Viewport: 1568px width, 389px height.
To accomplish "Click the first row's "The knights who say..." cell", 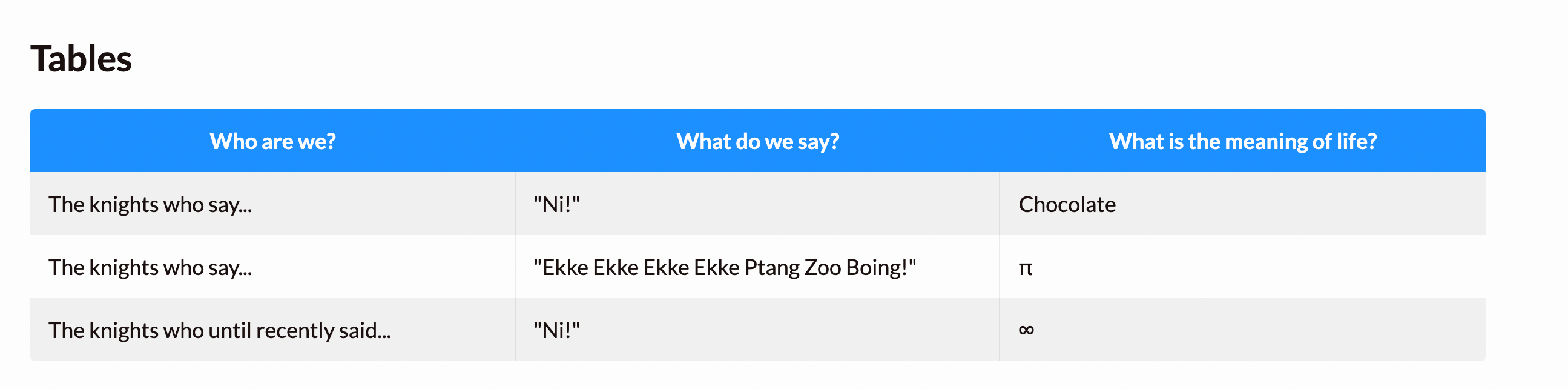I will [272, 204].
